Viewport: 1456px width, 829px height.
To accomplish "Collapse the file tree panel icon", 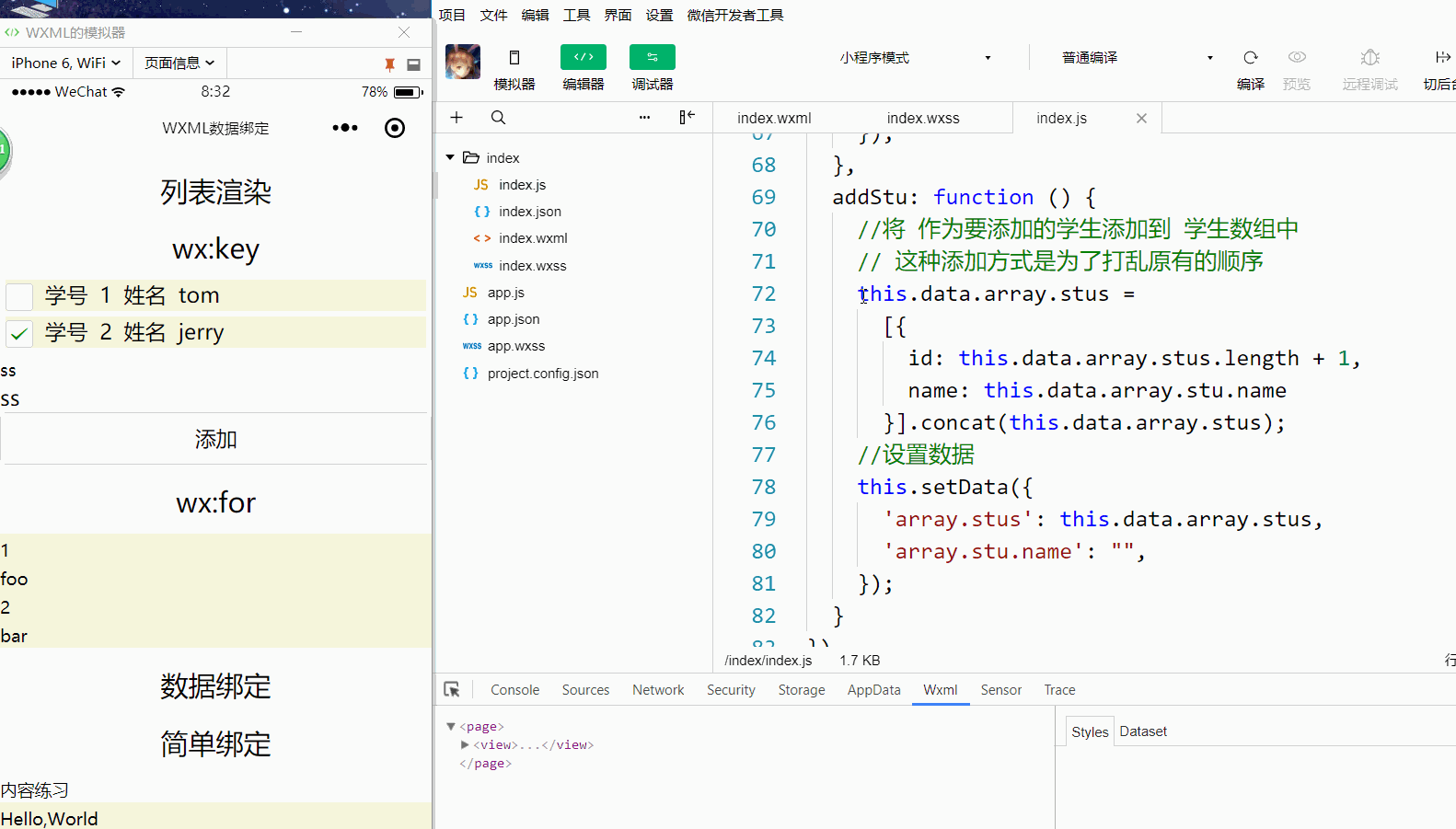I will point(687,117).
